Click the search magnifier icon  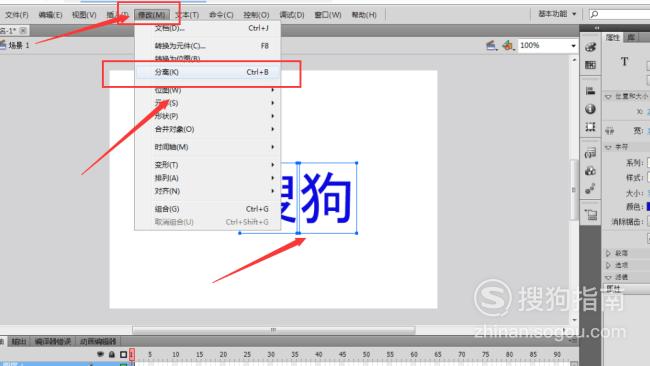594,14
